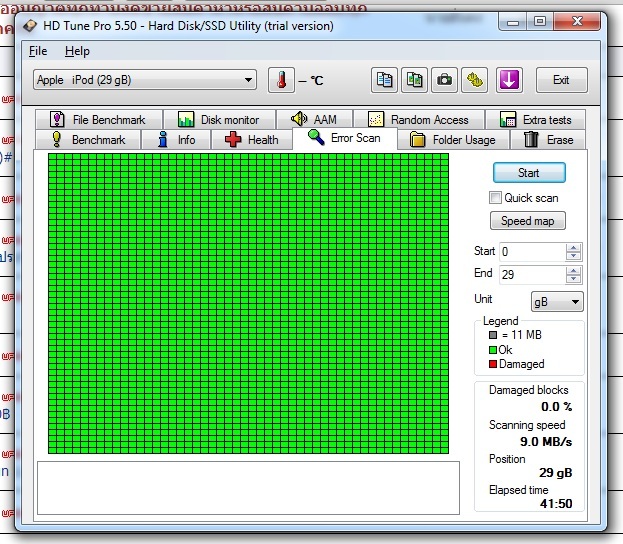This screenshot has height=544, width=623.
Task: Open the File menu
Action: 38,51
